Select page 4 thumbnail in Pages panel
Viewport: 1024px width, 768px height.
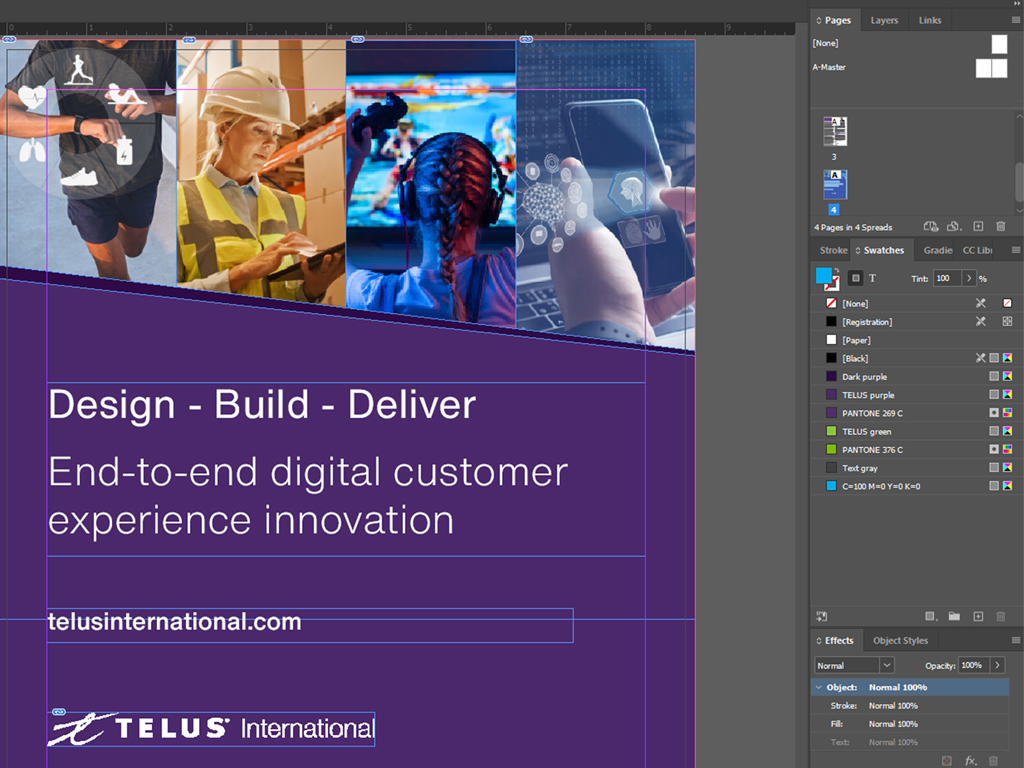click(835, 185)
